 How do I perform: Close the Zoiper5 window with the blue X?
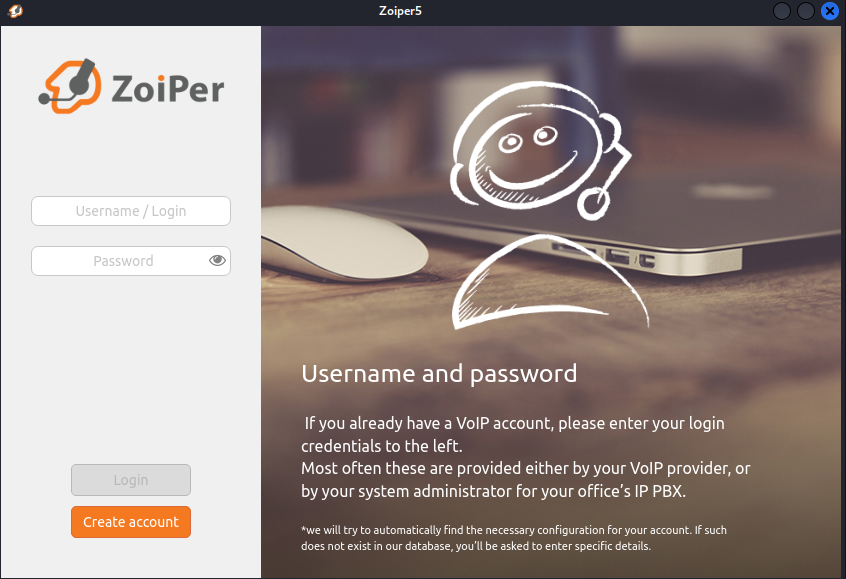830,11
